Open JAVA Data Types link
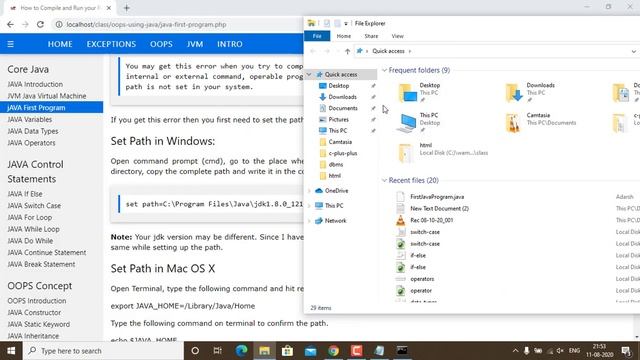 (33, 131)
